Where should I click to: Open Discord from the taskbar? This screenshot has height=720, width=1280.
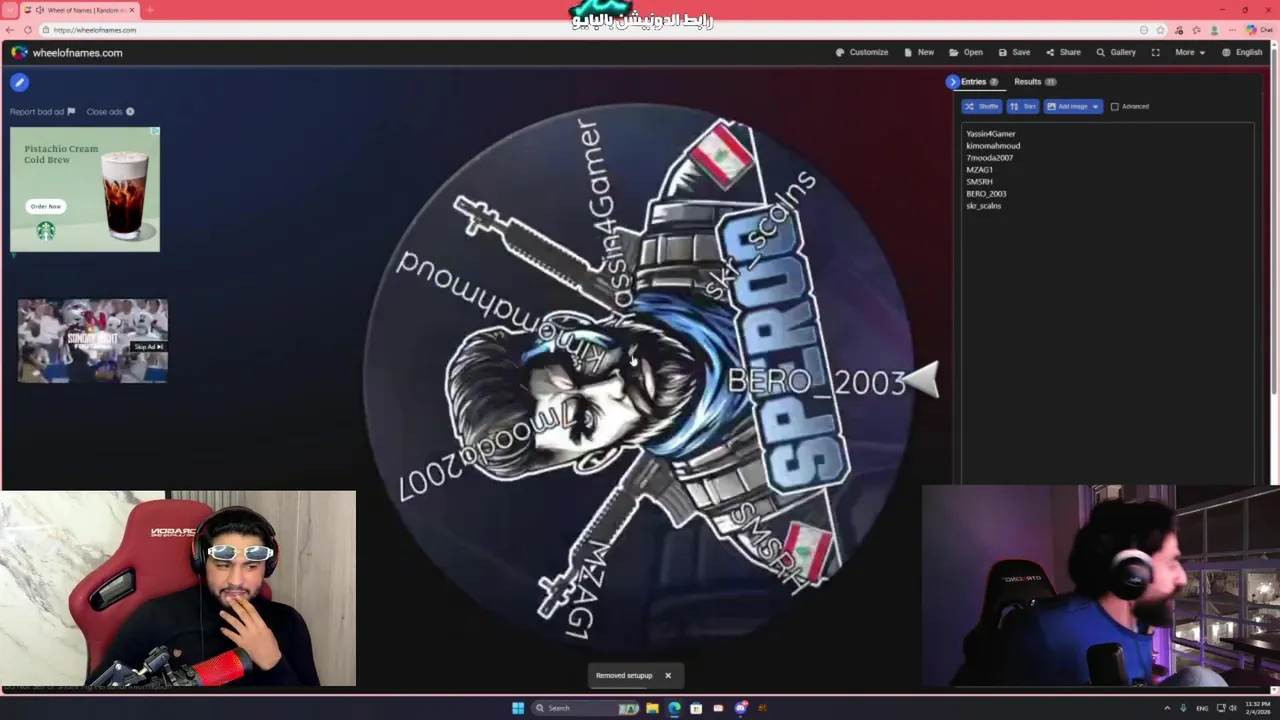coord(740,708)
